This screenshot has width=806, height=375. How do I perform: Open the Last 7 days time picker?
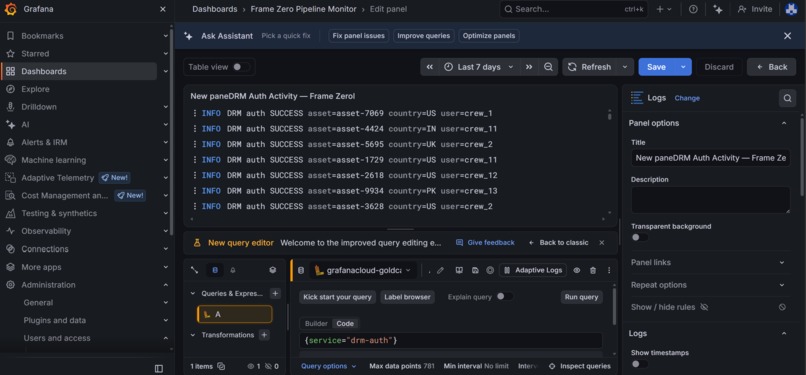[479, 67]
